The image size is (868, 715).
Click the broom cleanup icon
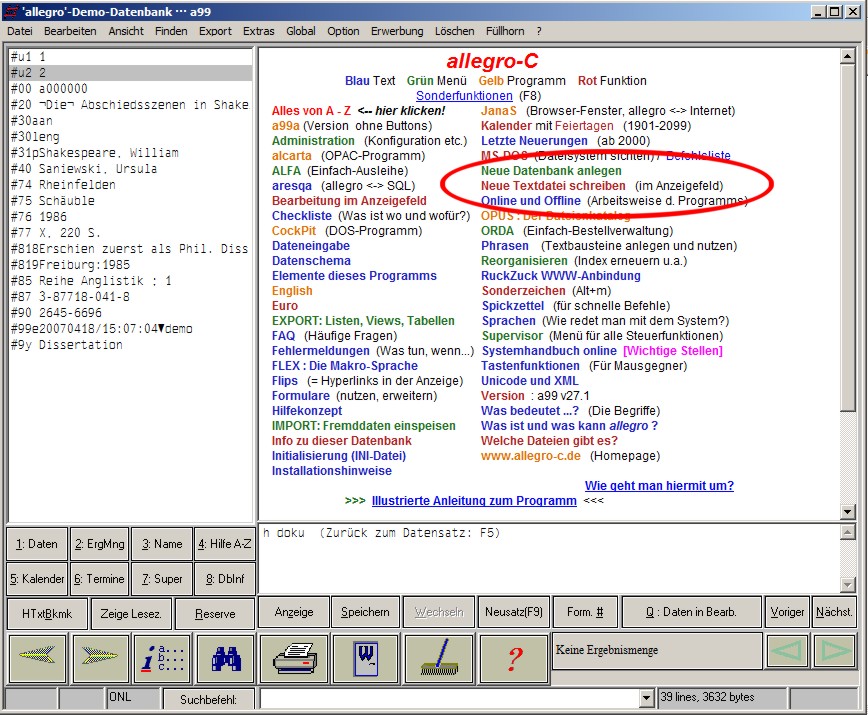point(439,657)
